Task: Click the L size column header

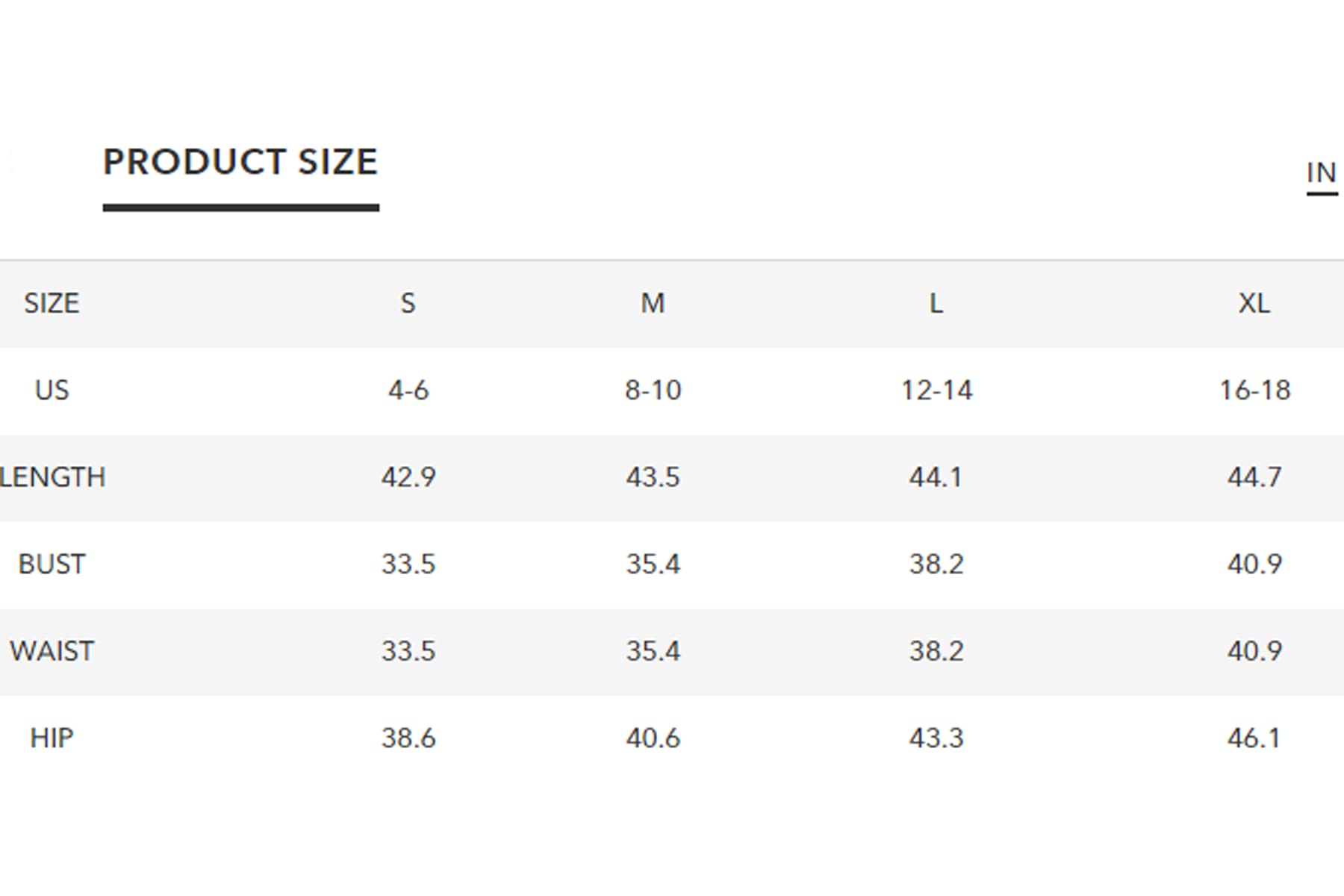Action: pyautogui.click(x=936, y=303)
